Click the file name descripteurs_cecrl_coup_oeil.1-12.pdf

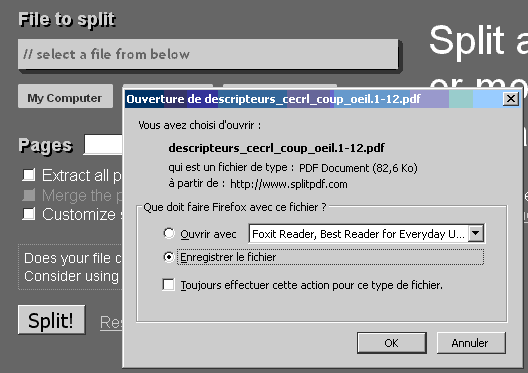click(x=276, y=148)
